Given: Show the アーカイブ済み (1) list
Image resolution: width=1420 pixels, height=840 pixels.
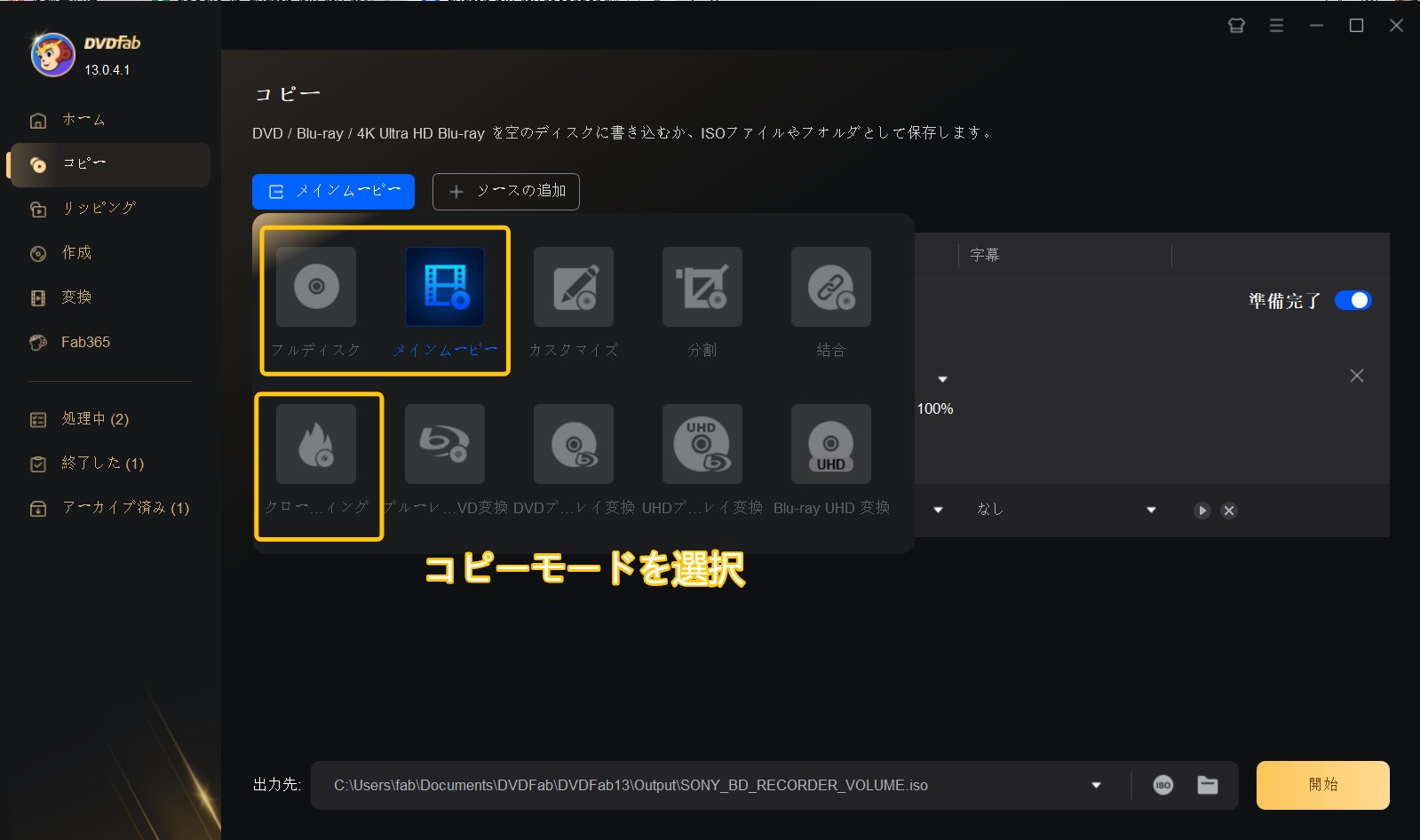Looking at the screenshot, I should point(110,508).
